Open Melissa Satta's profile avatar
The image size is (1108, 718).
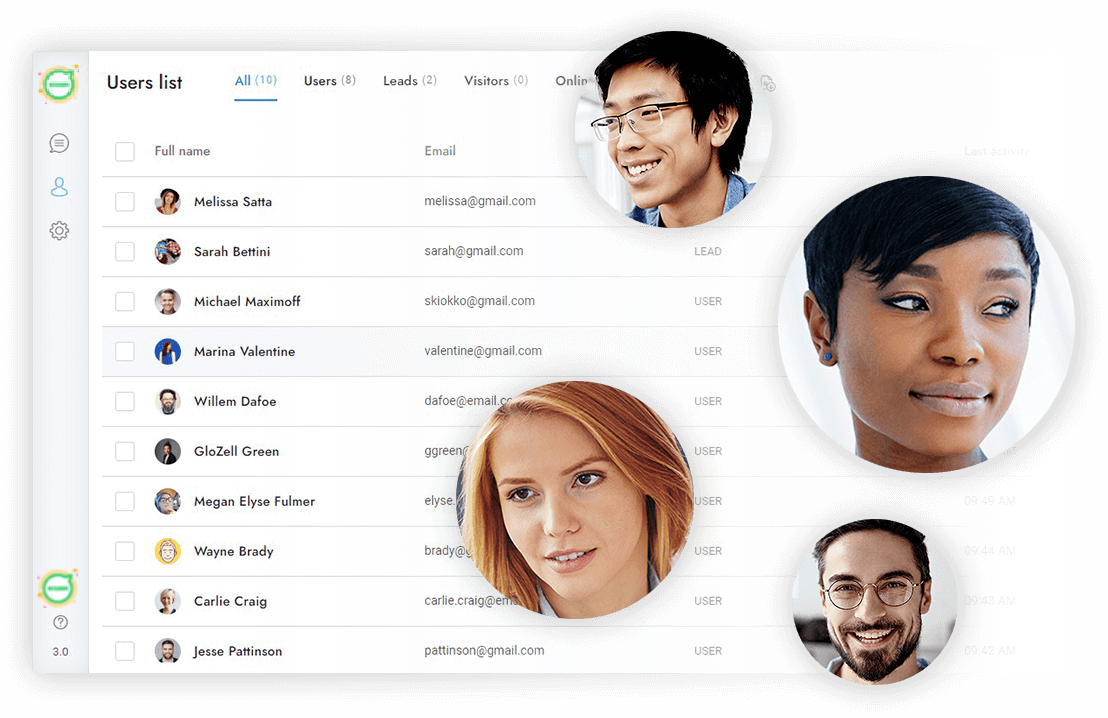(168, 201)
